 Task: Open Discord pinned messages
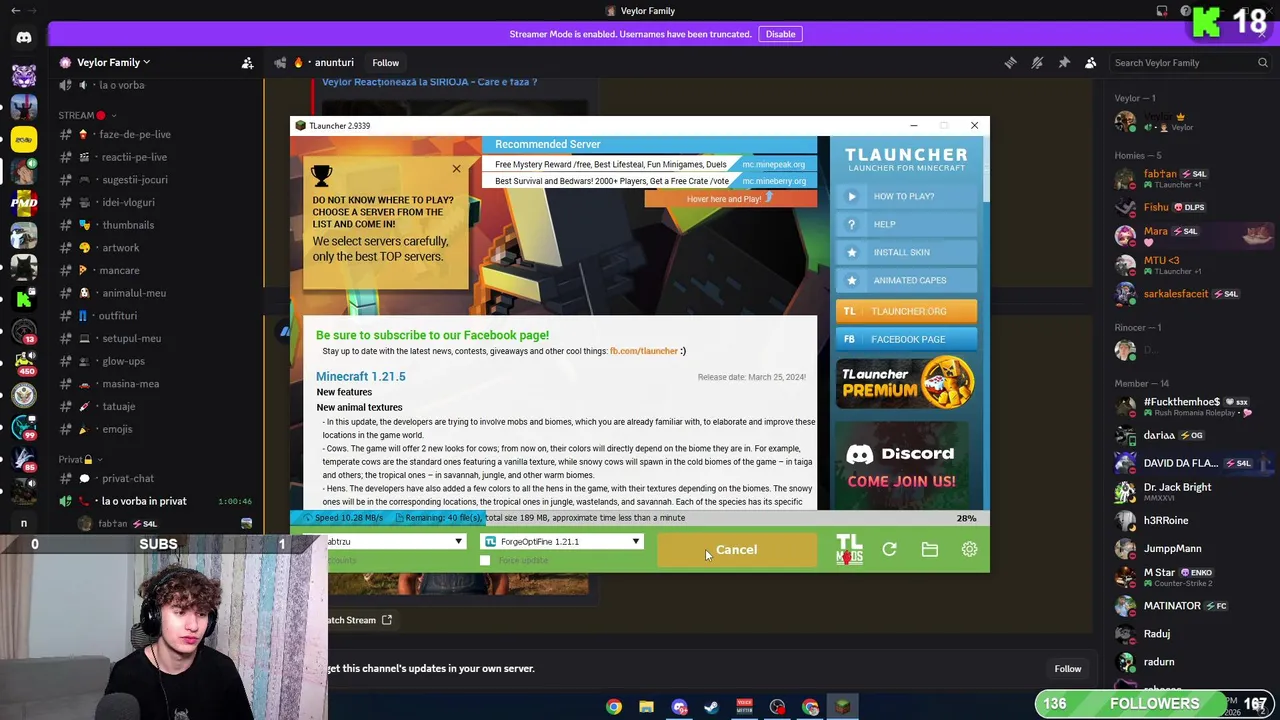1064,62
